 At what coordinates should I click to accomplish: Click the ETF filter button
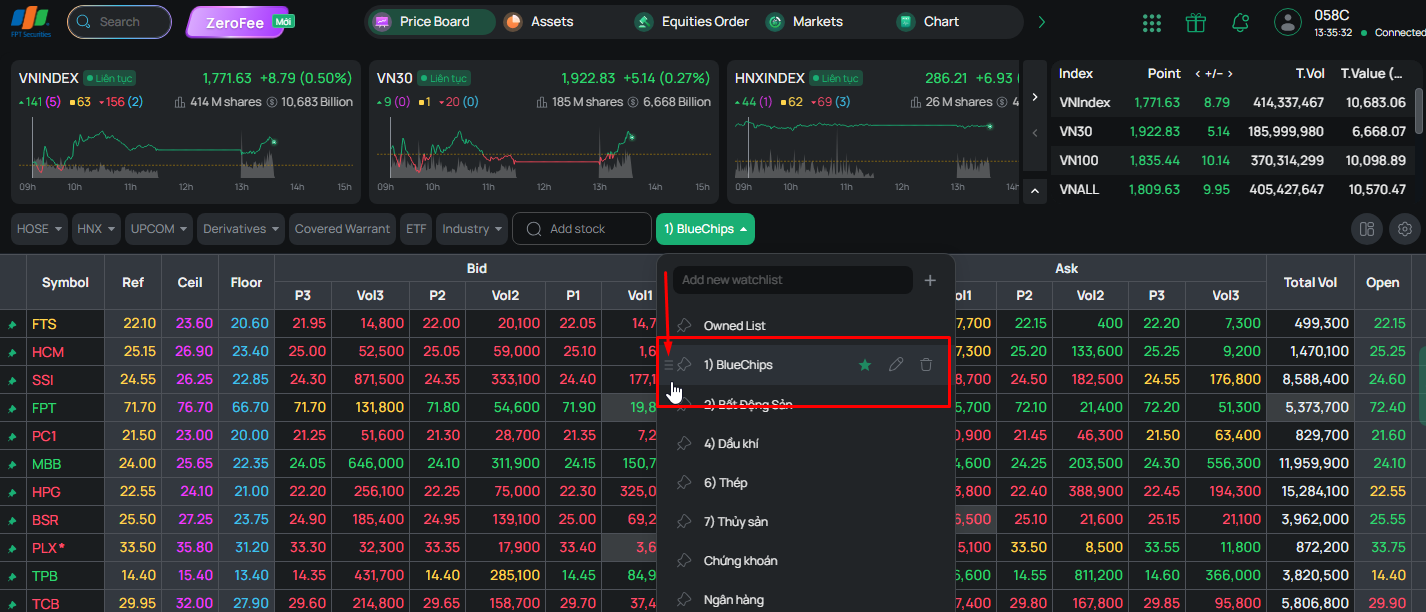(x=416, y=229)
